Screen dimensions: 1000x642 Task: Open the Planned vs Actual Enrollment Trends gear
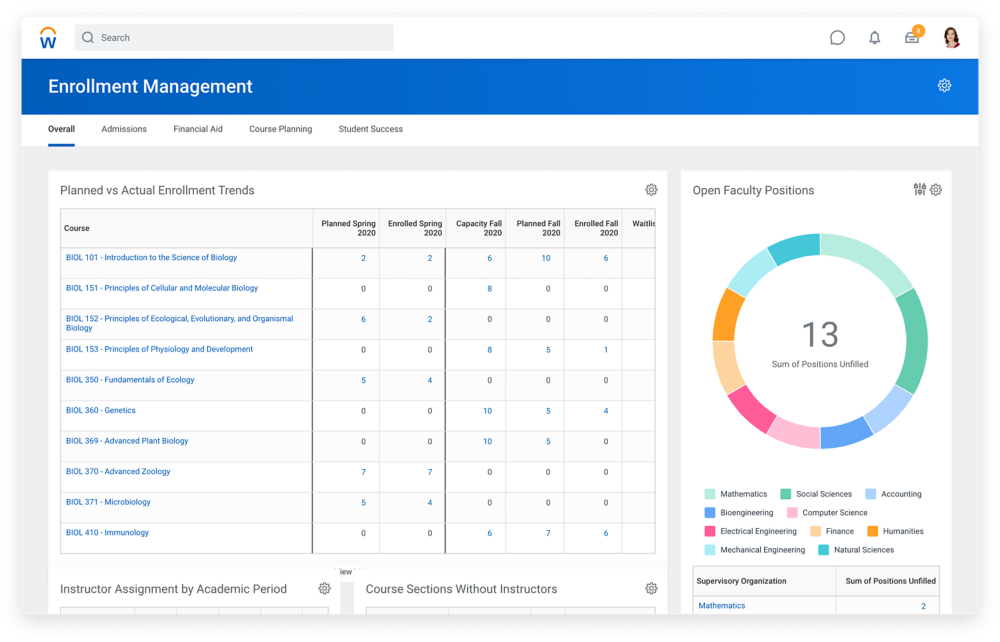651,190
